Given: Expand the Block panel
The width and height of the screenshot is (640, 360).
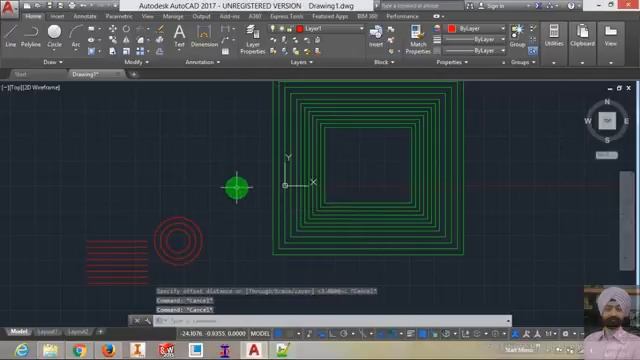Looking at the screenshot, I should pyautogui.click(x=384, y=62).
